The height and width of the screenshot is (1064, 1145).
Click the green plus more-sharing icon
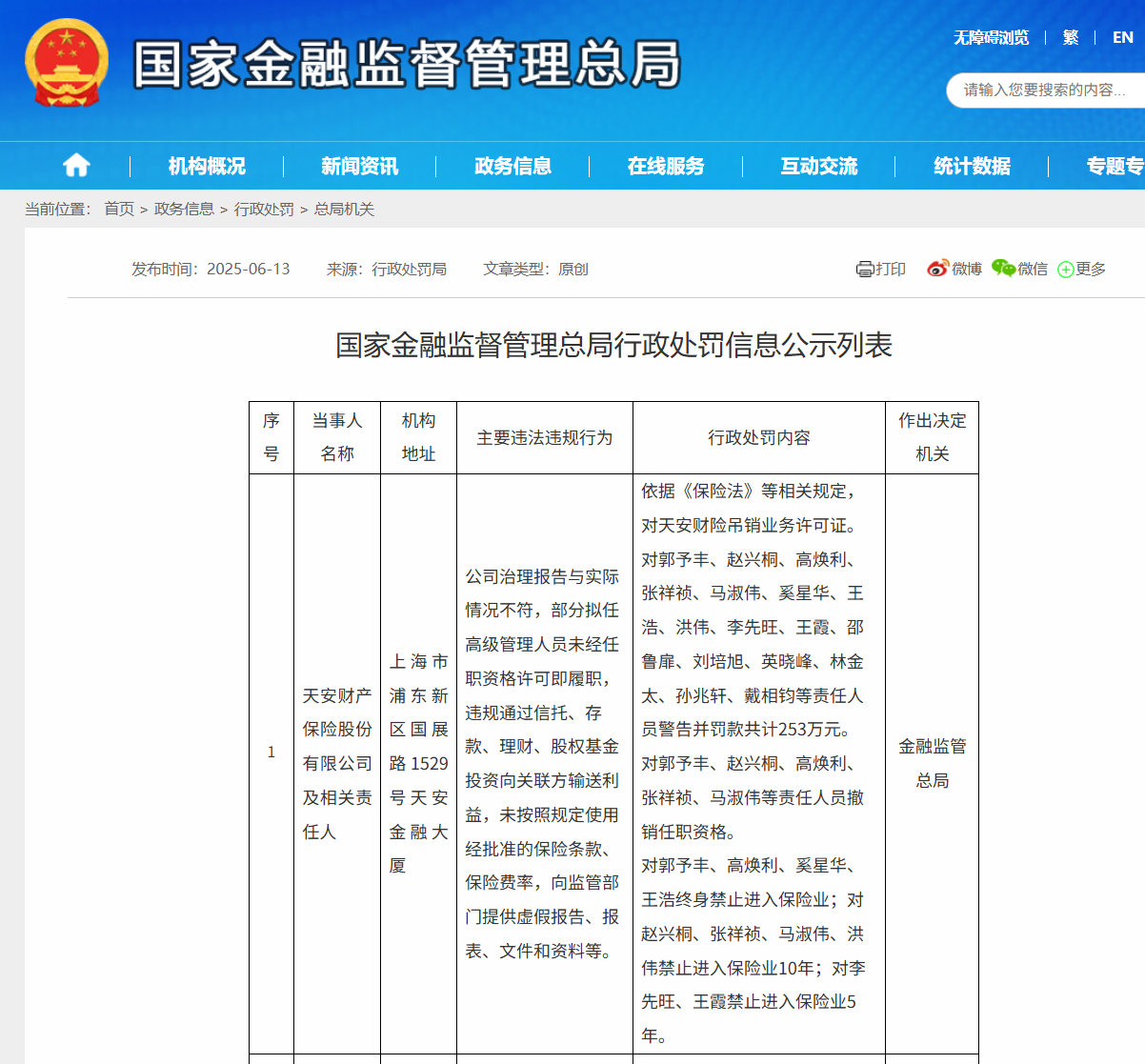point(1066,270)
